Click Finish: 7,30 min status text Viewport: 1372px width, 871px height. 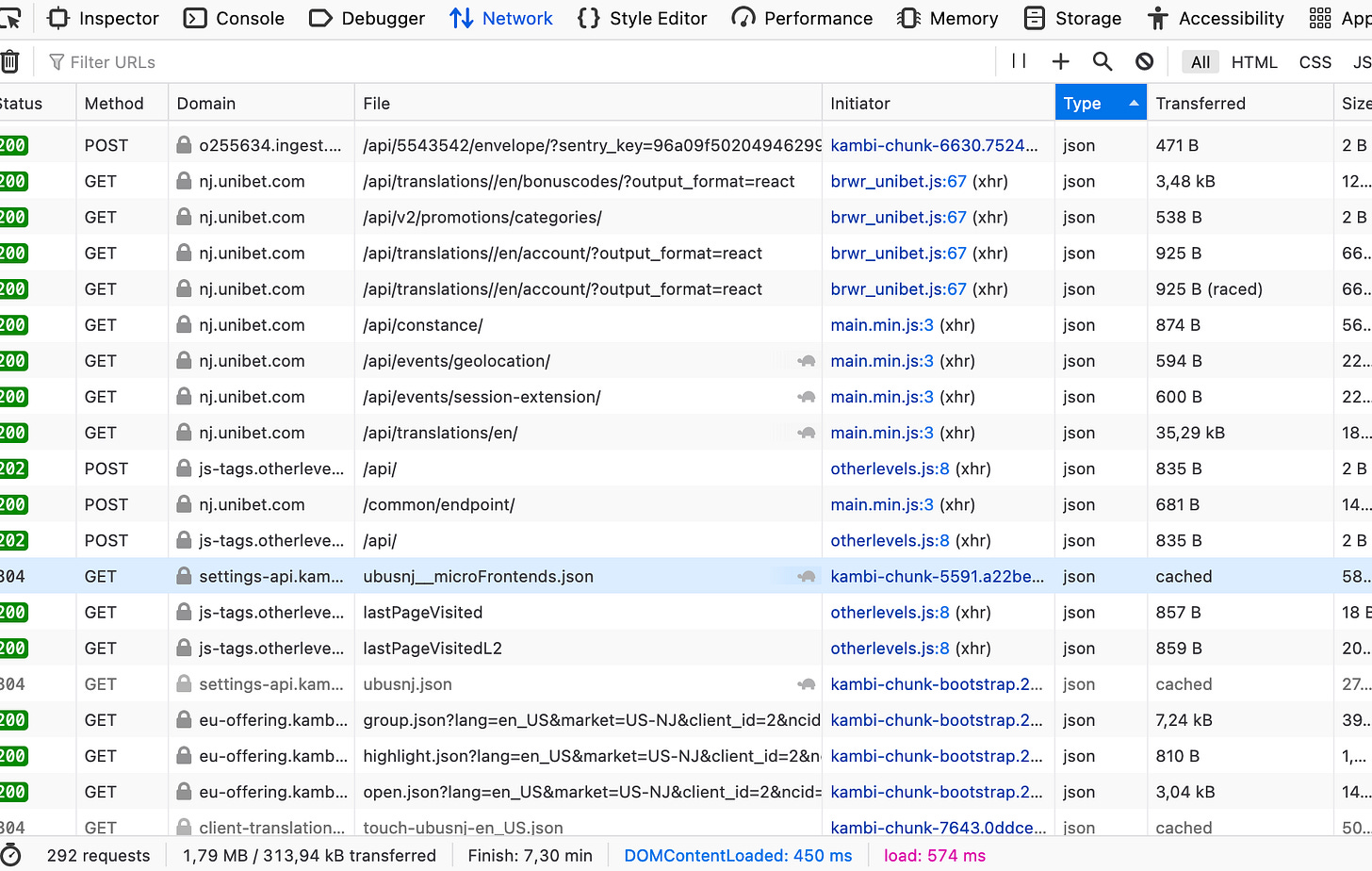click(x=531, y=856)
